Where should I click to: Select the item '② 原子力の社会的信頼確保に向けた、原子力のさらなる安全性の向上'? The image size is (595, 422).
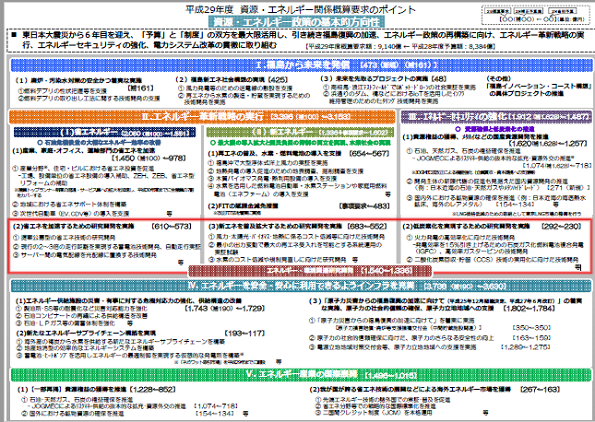coord(401,337)
